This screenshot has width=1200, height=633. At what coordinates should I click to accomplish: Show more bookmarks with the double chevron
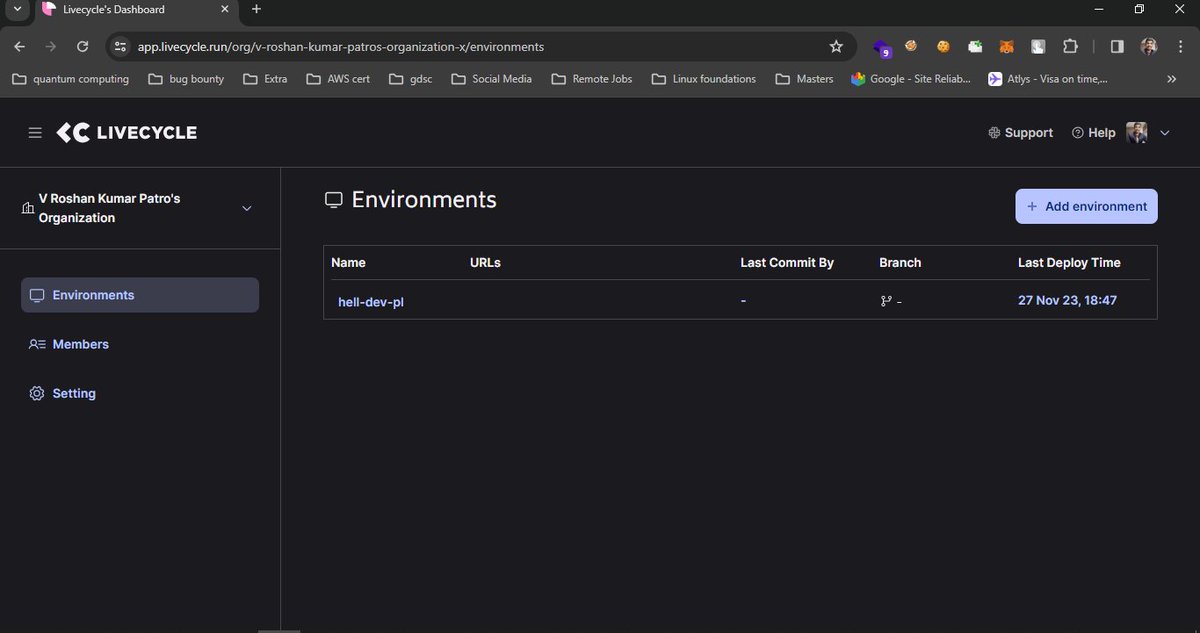pos(1172,79)
